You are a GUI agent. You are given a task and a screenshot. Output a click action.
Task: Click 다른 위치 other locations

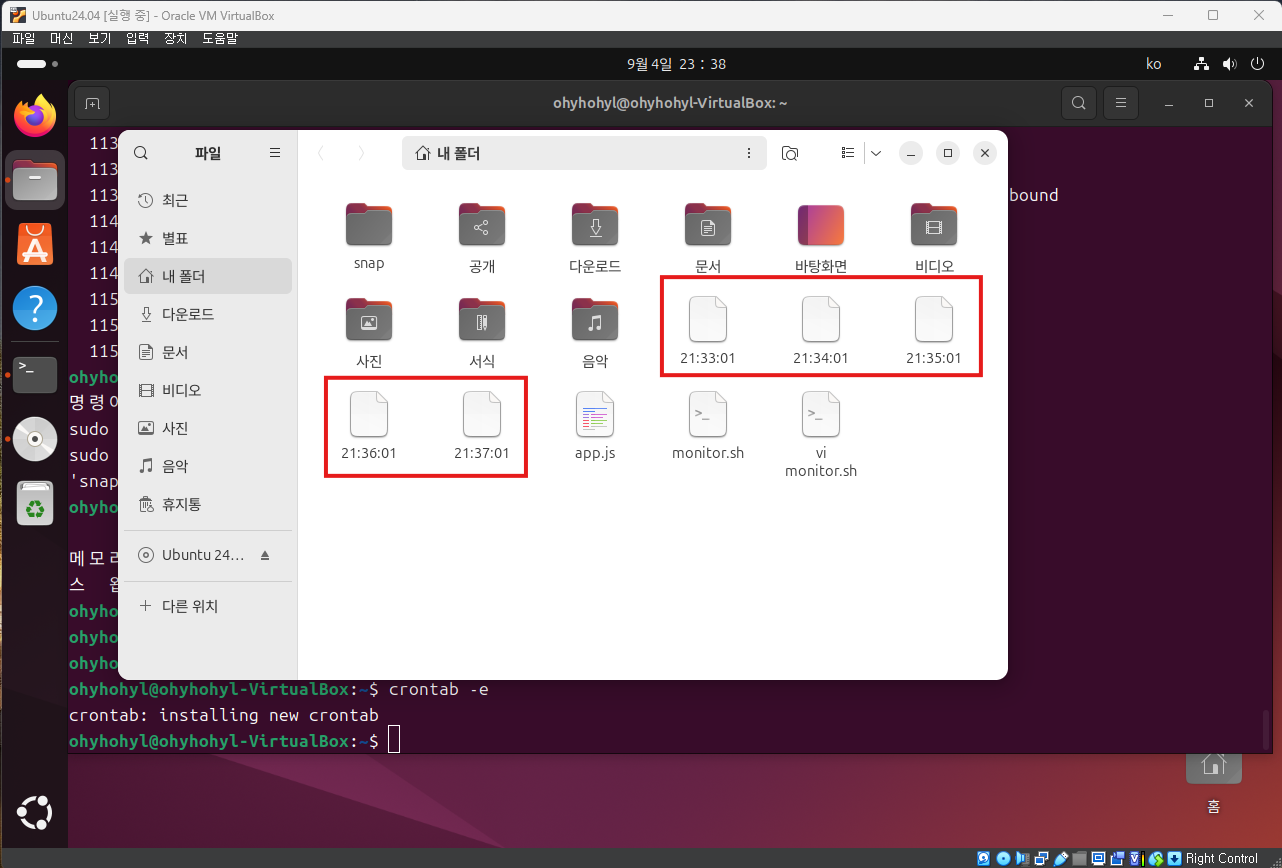208,606
